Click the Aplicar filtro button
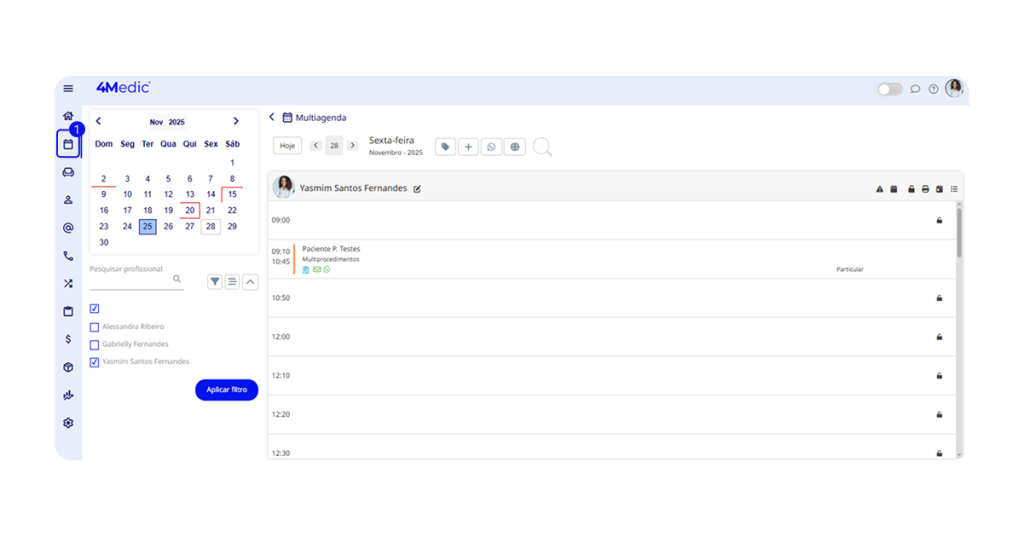Image resolution: width=1024 pixels, height=537 pixels. pos(226,389)
